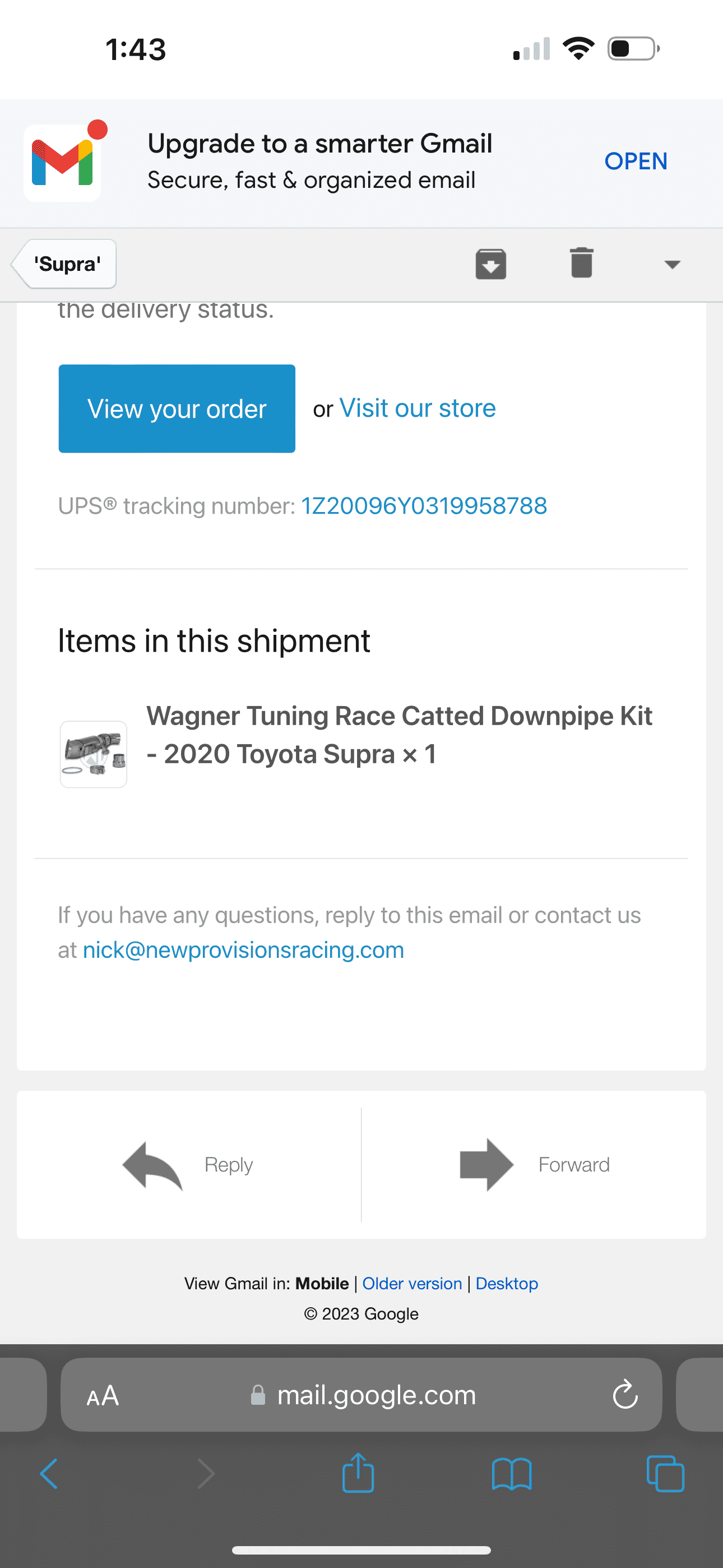This screenshot has width=723, height=1568.
Task: Open the UPS tracking number link
Action: pyautogui.click(x=424, y=506)
